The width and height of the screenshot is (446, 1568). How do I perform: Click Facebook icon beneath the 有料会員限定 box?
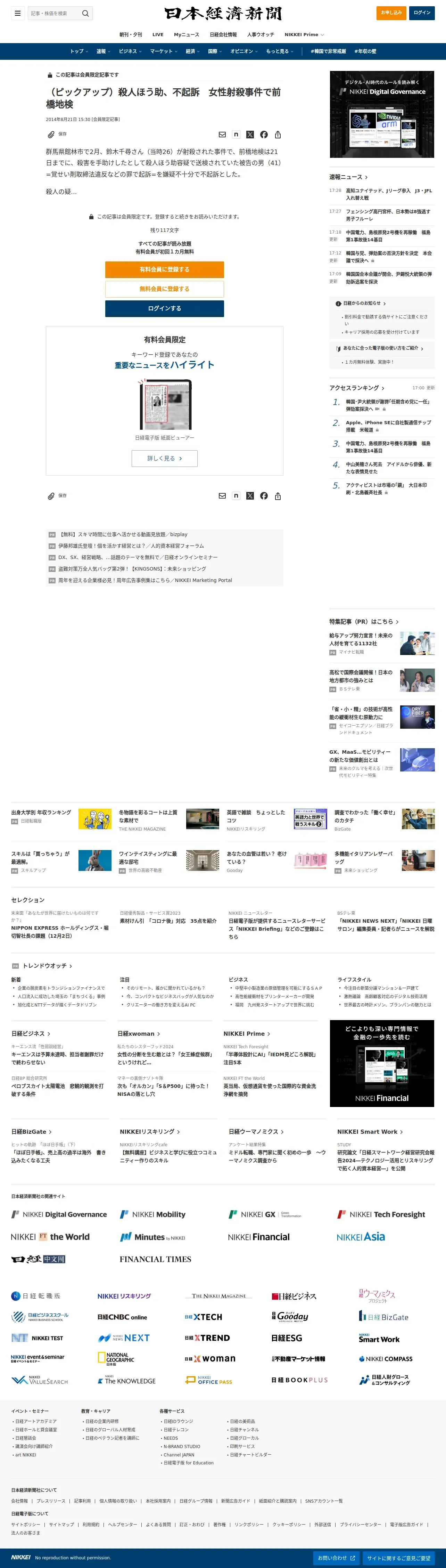(263, 496)
